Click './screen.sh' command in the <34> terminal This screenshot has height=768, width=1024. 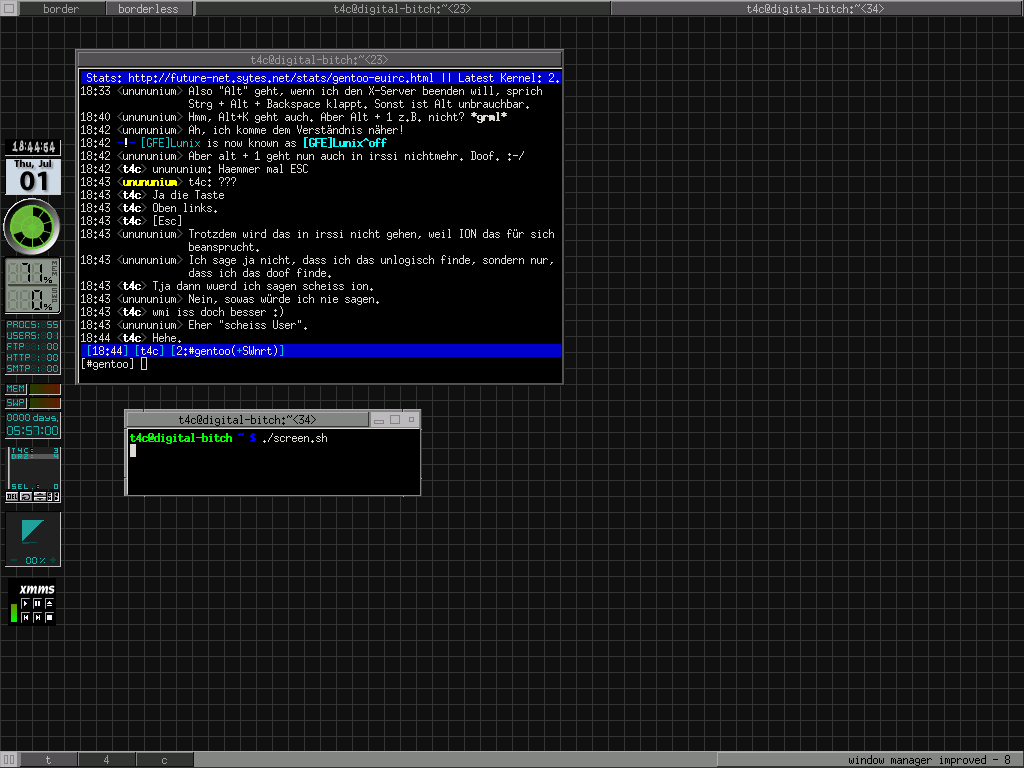pyautogui.click(x=295, y=438)
